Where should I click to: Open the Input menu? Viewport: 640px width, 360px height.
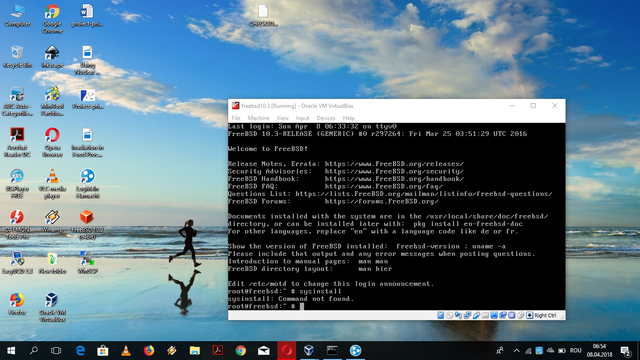[x=302, y=118]
